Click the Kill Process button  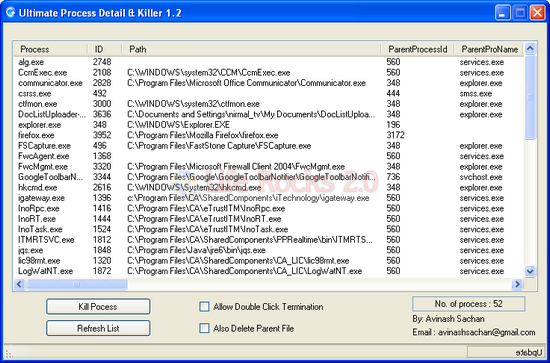click(x=98, y=307)
